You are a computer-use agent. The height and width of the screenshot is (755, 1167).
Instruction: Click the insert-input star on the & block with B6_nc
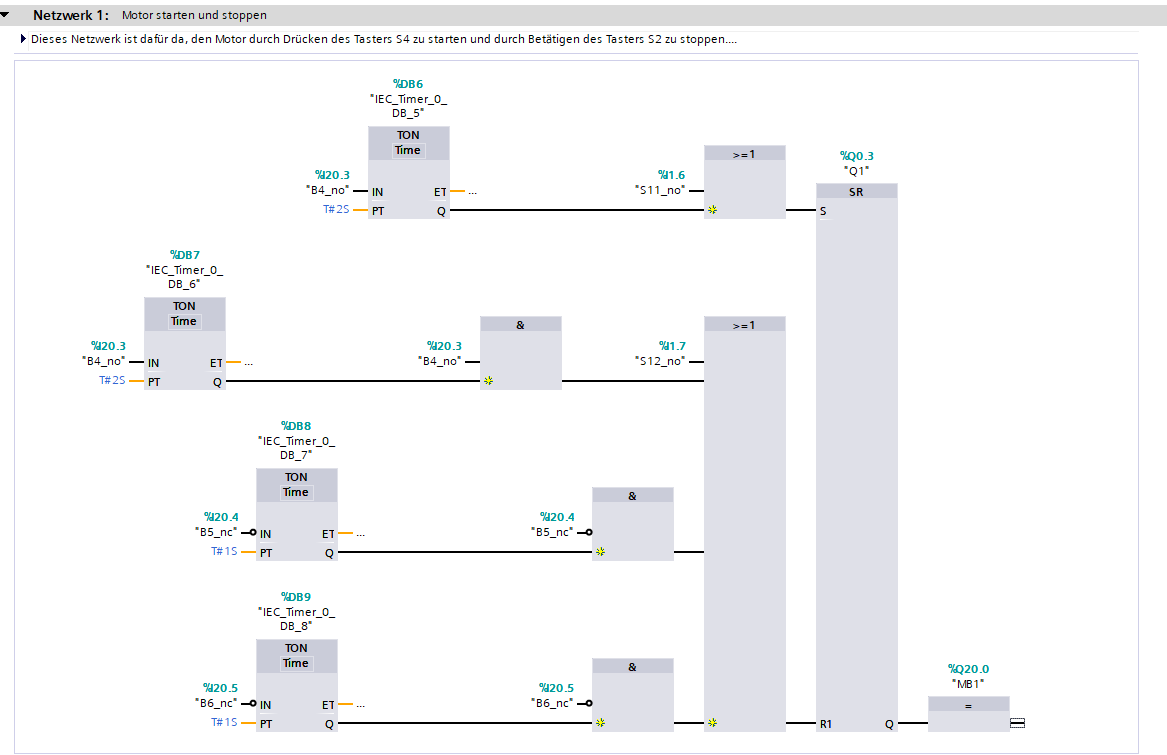[x=601, y=723]
